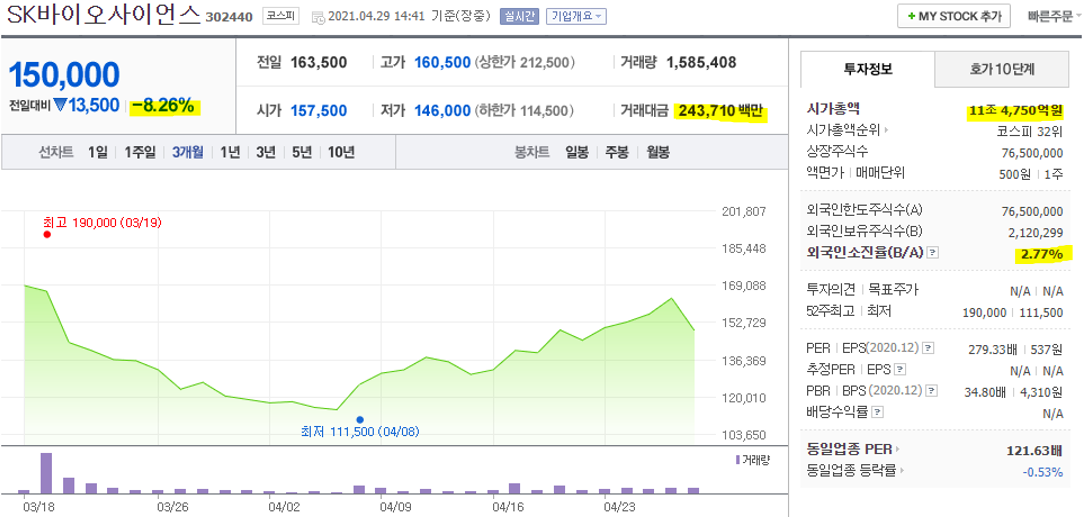Click the 상장주식수 value 76,500,000
Screen dimensions: 1087x522
pyautogui.click(x=1032, y=153)
